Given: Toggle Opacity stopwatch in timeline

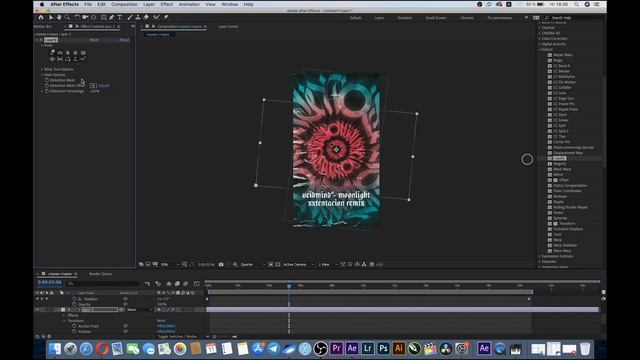Looking at the screenshot, I should pyautogui.click(x=74, y=304).
